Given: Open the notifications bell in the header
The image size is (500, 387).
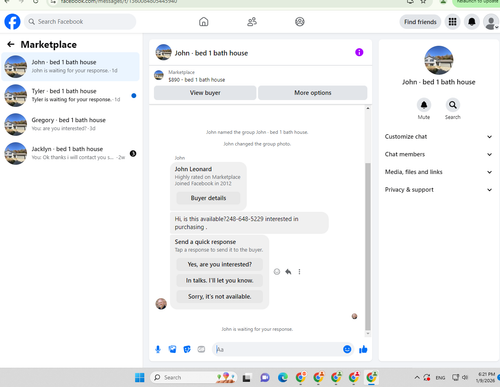Looking at the screenshot, I should 472,22.
